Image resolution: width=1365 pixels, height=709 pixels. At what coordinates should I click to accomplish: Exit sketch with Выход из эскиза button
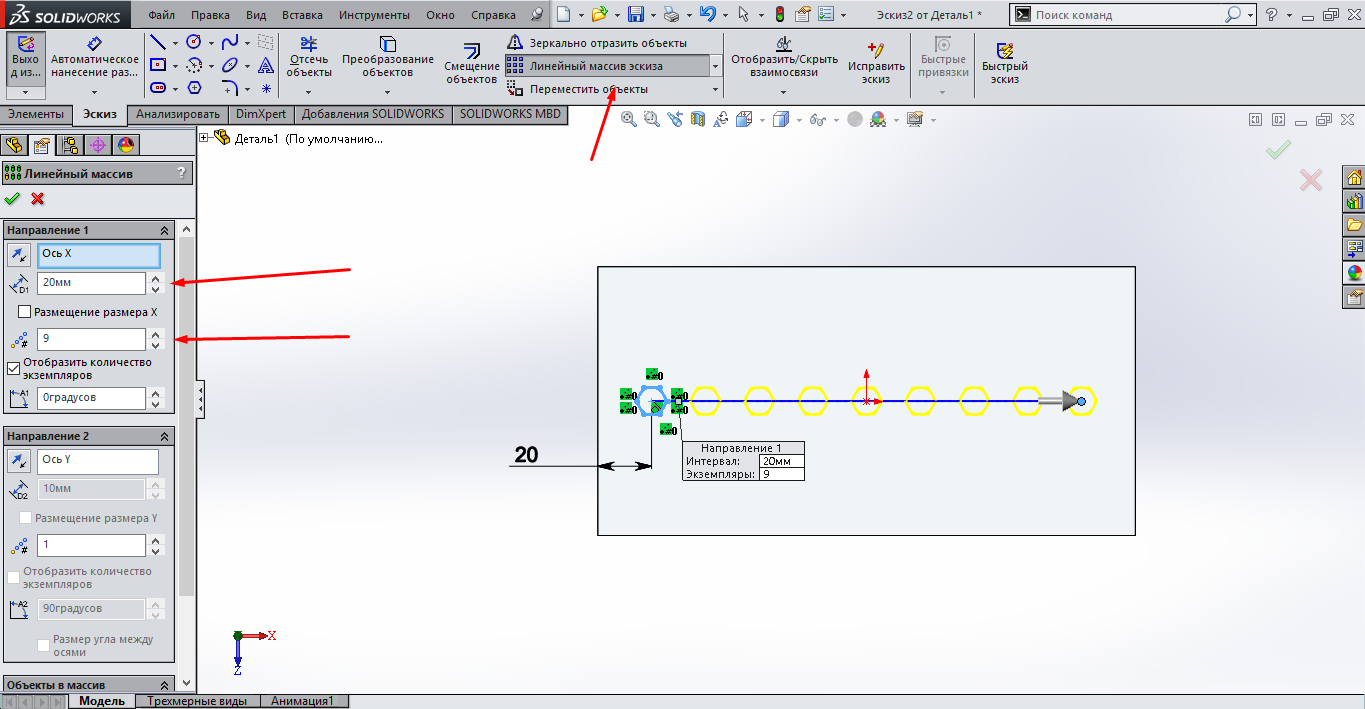point(26,57)
